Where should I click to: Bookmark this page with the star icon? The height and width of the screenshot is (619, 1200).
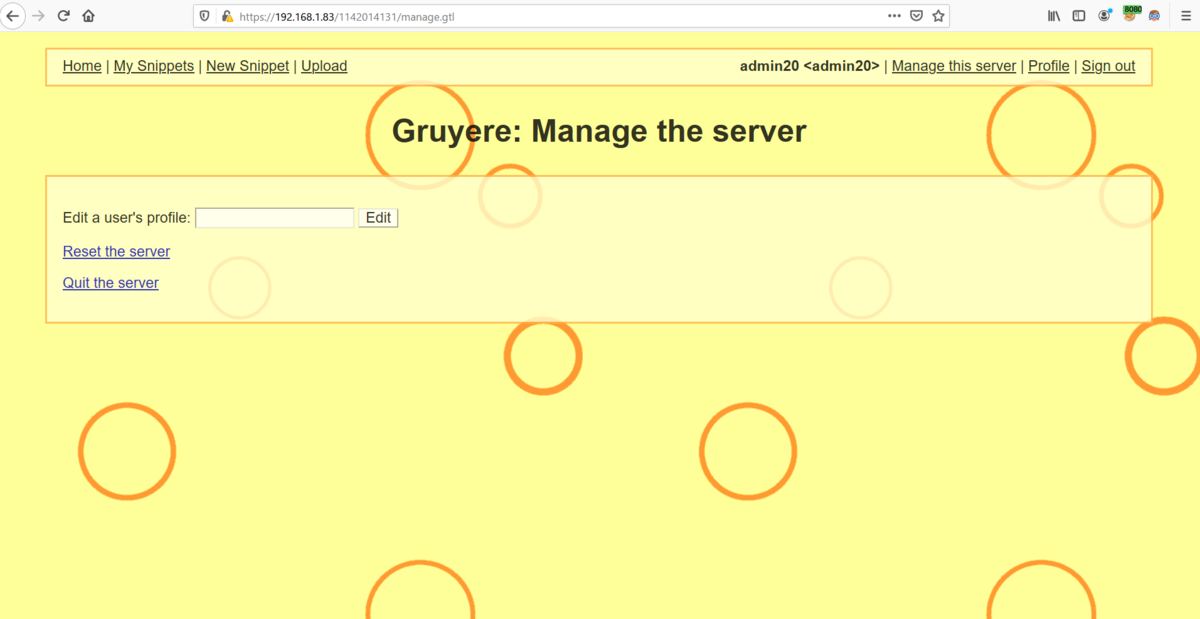pyautogui.click(x=938, y=16)
